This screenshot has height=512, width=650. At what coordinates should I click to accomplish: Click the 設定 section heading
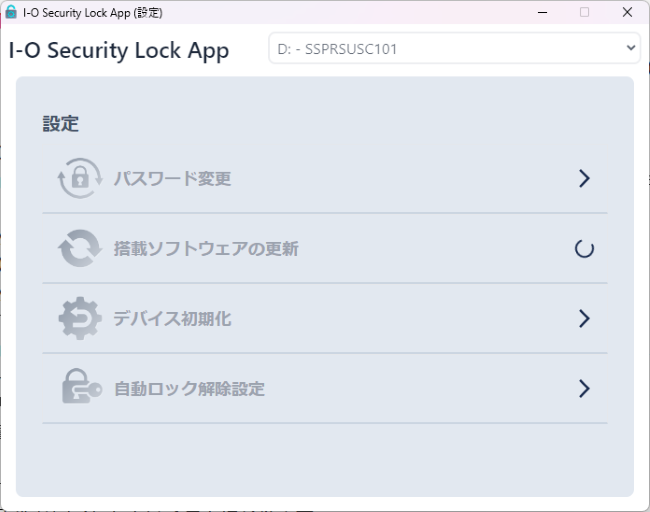click(60, 124)
